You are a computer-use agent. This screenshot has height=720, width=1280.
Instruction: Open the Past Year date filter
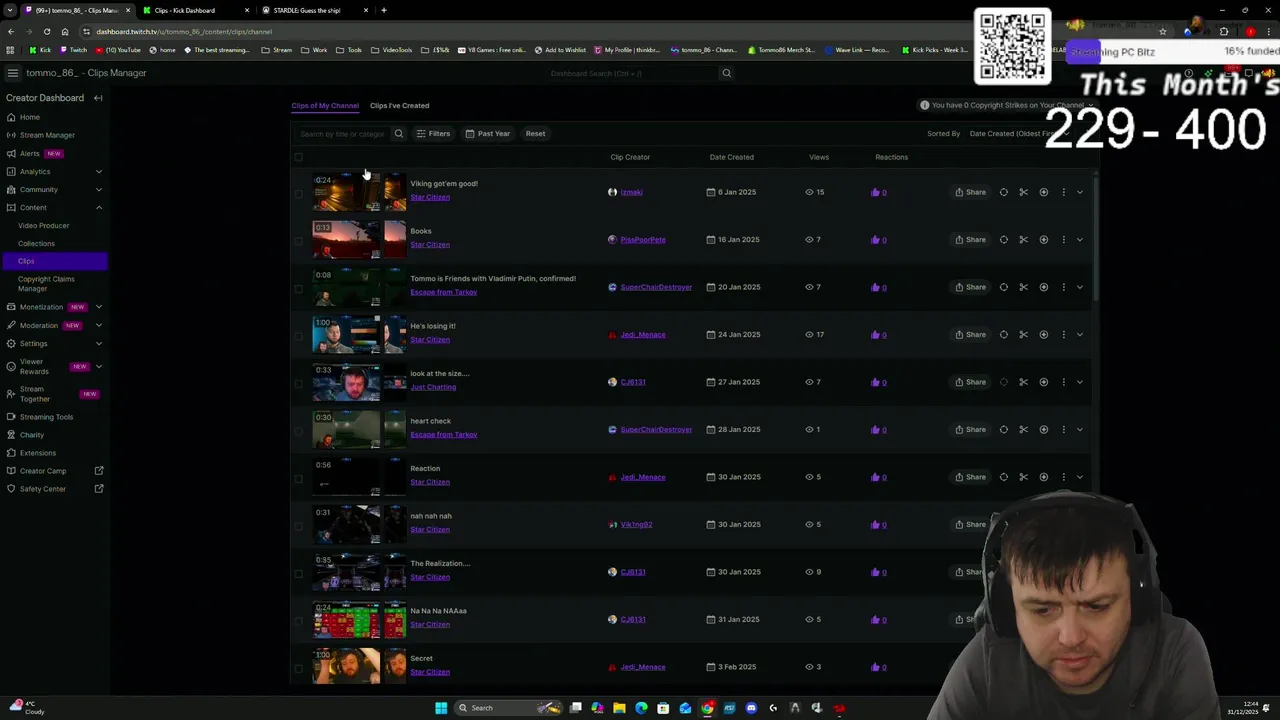[487, 134]
